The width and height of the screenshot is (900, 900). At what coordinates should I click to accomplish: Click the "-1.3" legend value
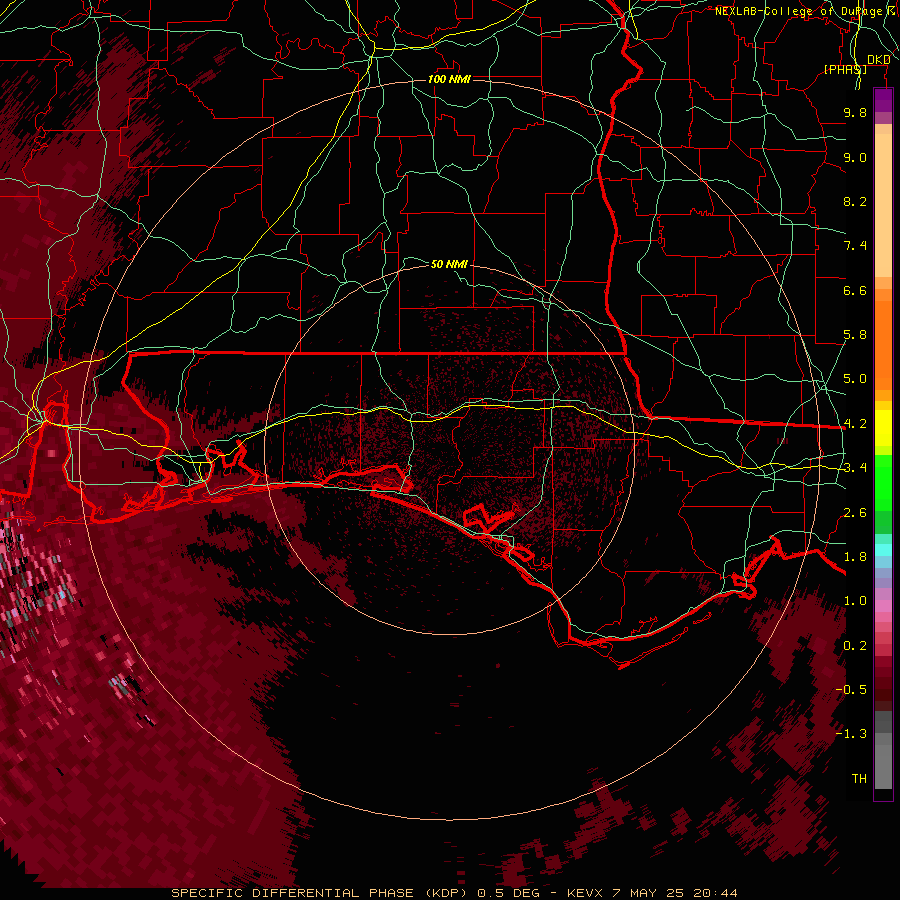pos(851,734)
